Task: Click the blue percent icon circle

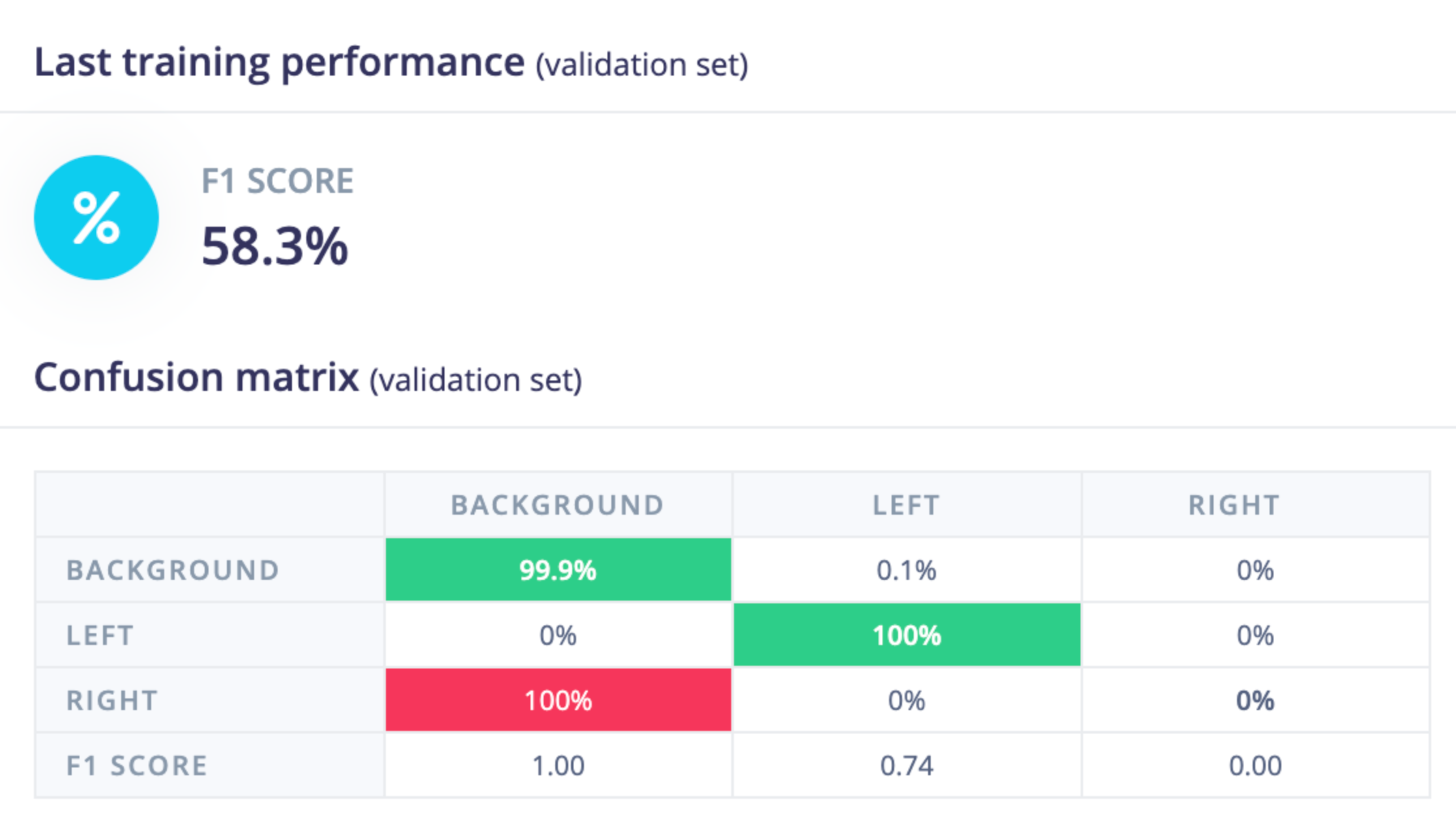Action: point(96,218)
